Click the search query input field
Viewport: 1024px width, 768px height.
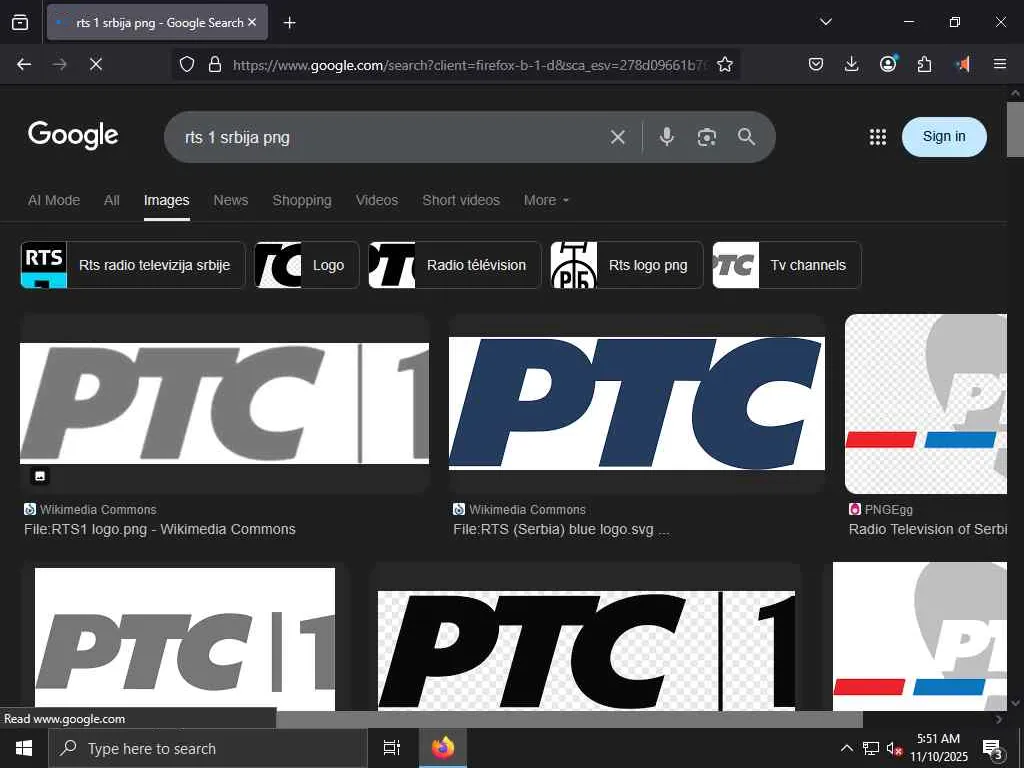pos(392,137)
